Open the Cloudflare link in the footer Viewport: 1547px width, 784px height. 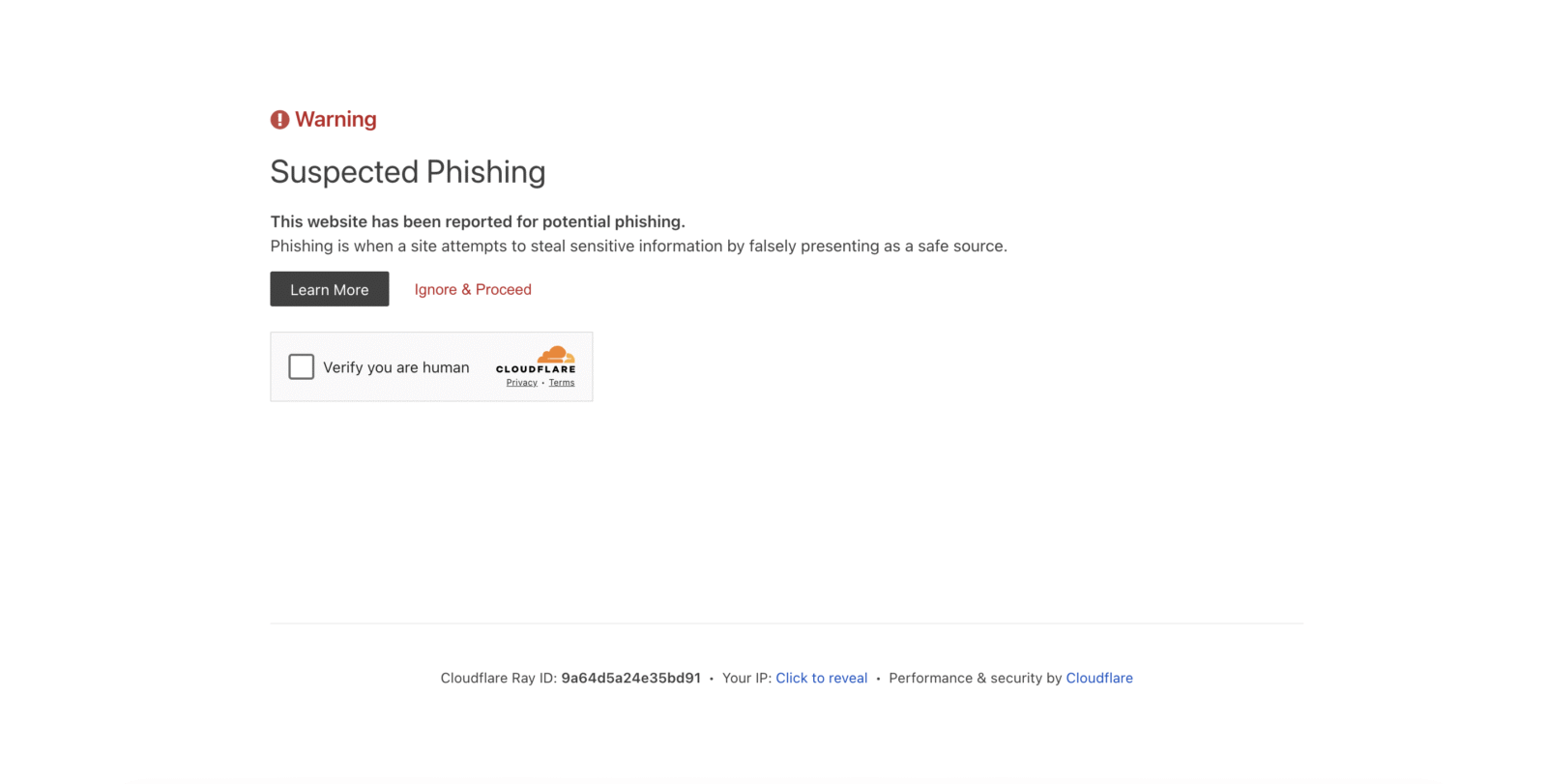(1099, 679)
